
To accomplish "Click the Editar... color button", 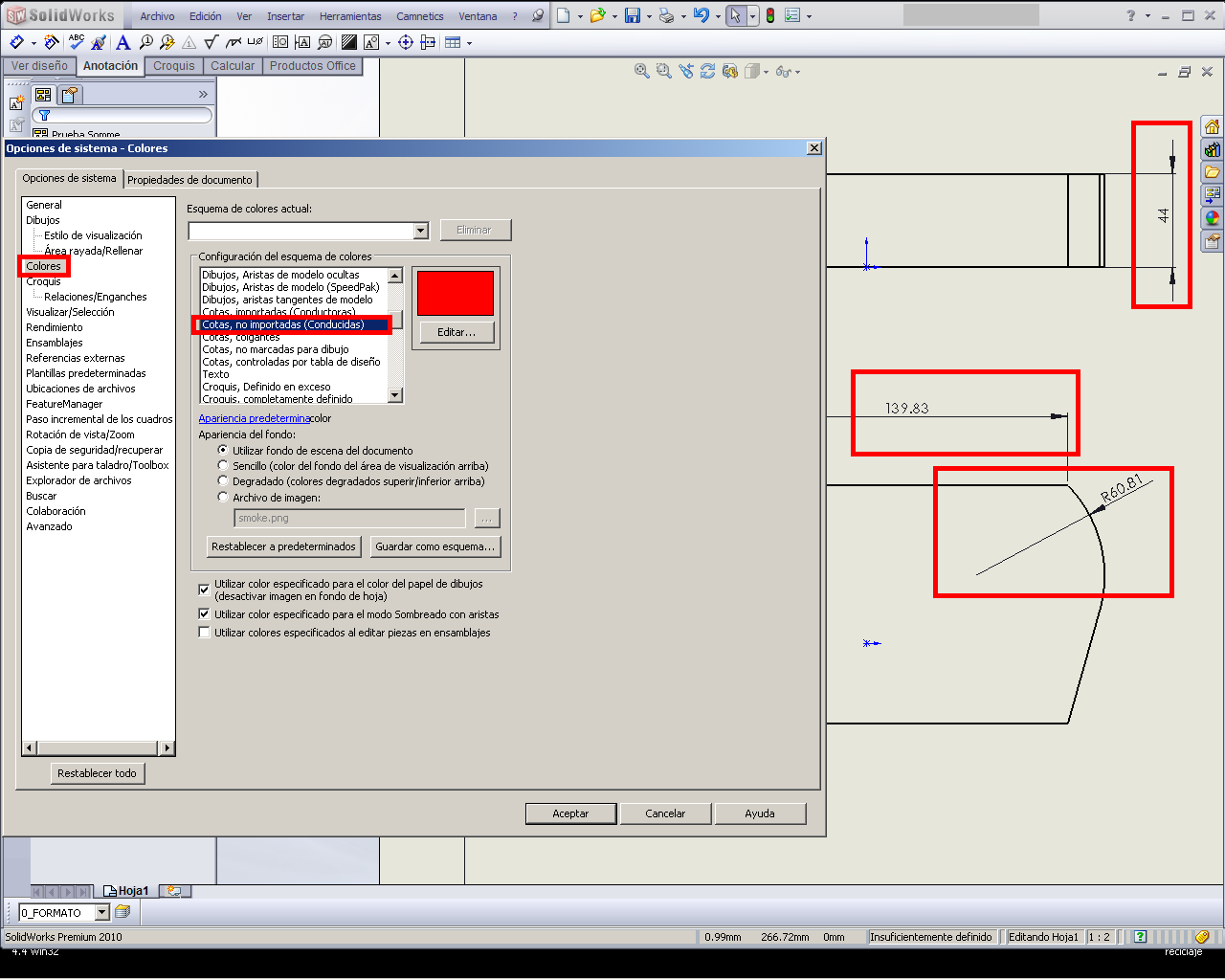I will pyautogui.click(x=457, y=332).
